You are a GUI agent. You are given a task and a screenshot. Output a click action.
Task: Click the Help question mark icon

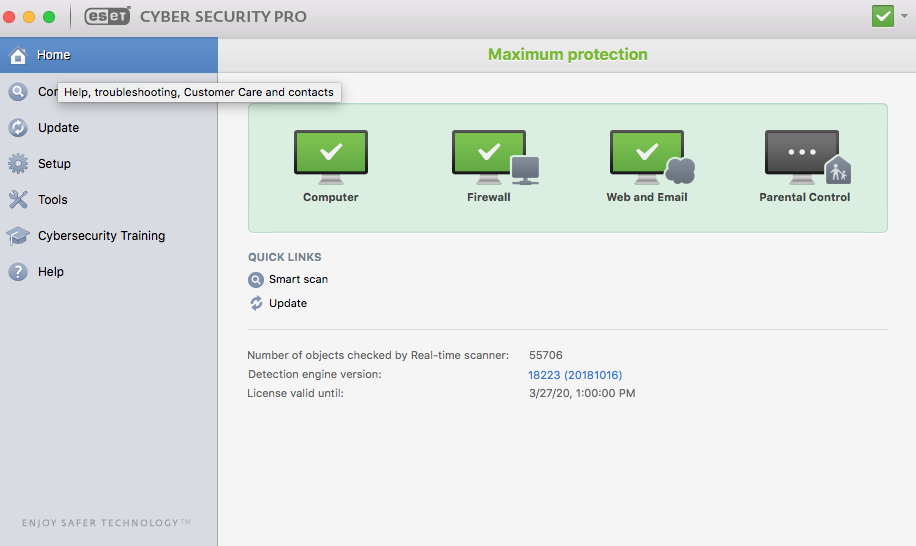point(18,272)
